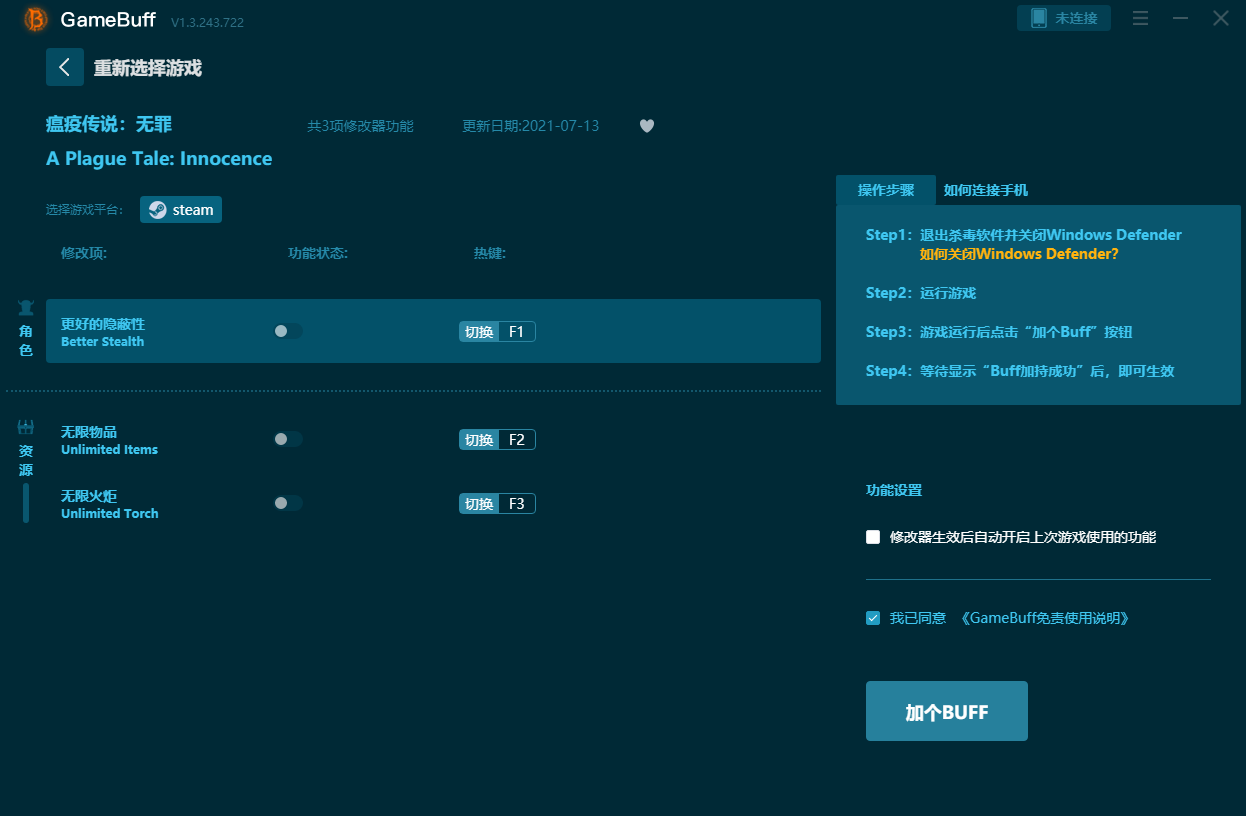Viewport: 1246px width, 816px height.
Task: Click the 无限物品 Unlimited Items label
Action: point(109,440)
